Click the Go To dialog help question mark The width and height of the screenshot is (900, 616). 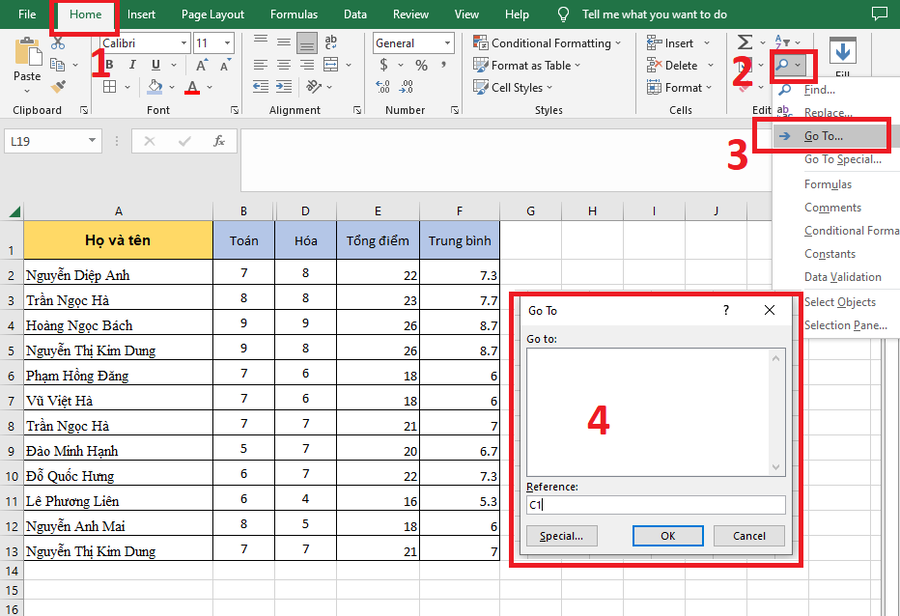(726, 311)
